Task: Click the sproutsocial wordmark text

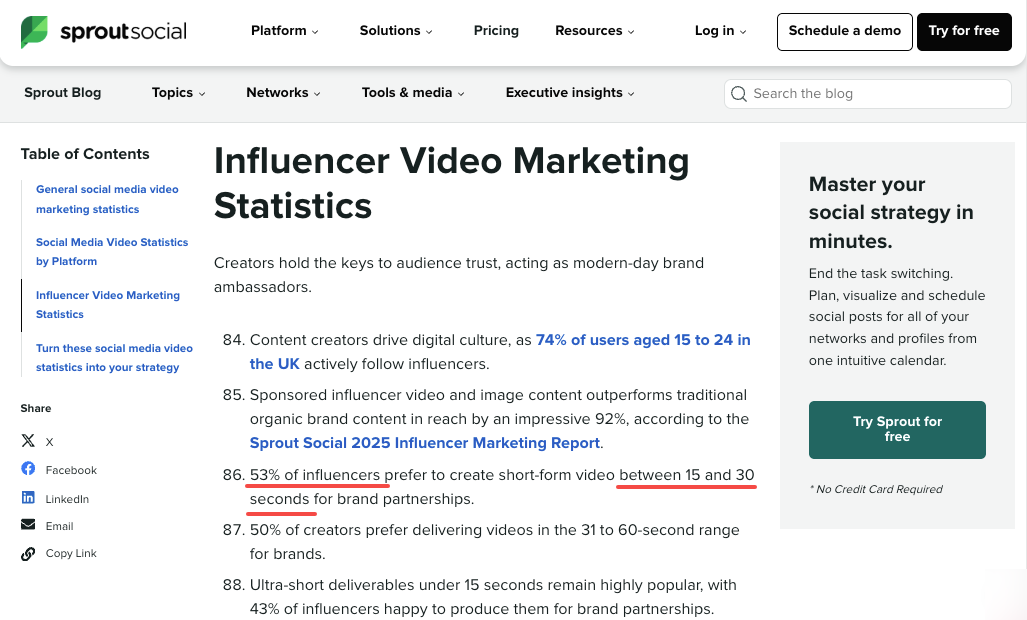Action: [x=123, y=31]
